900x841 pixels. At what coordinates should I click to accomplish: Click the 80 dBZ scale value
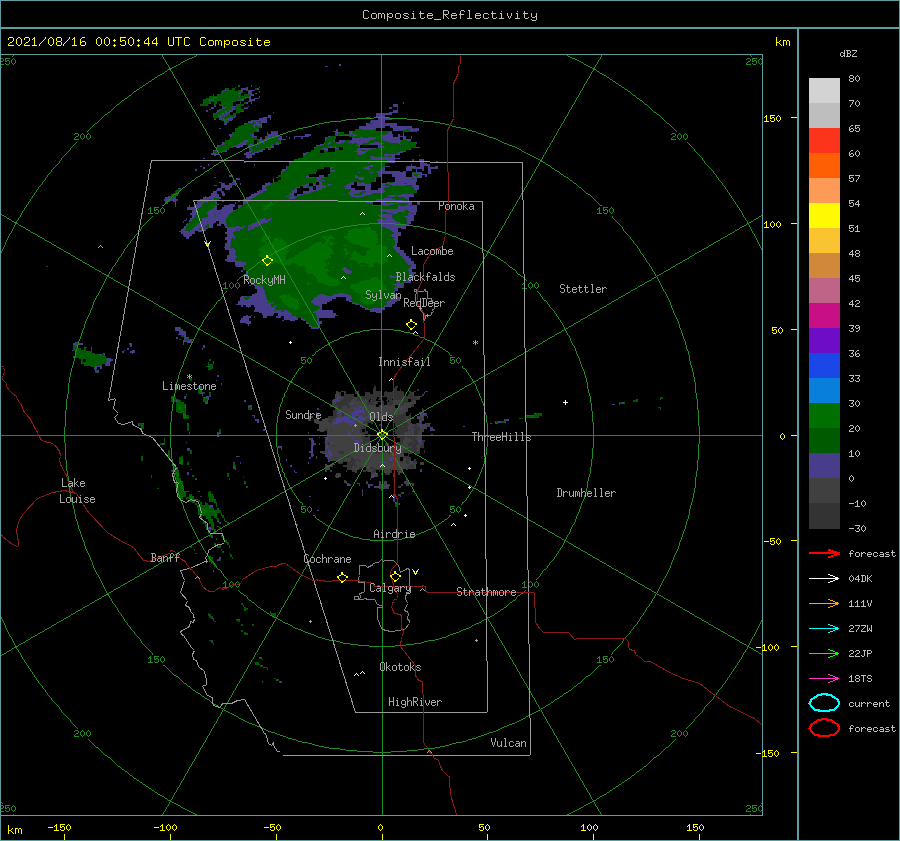coord(854,79)
